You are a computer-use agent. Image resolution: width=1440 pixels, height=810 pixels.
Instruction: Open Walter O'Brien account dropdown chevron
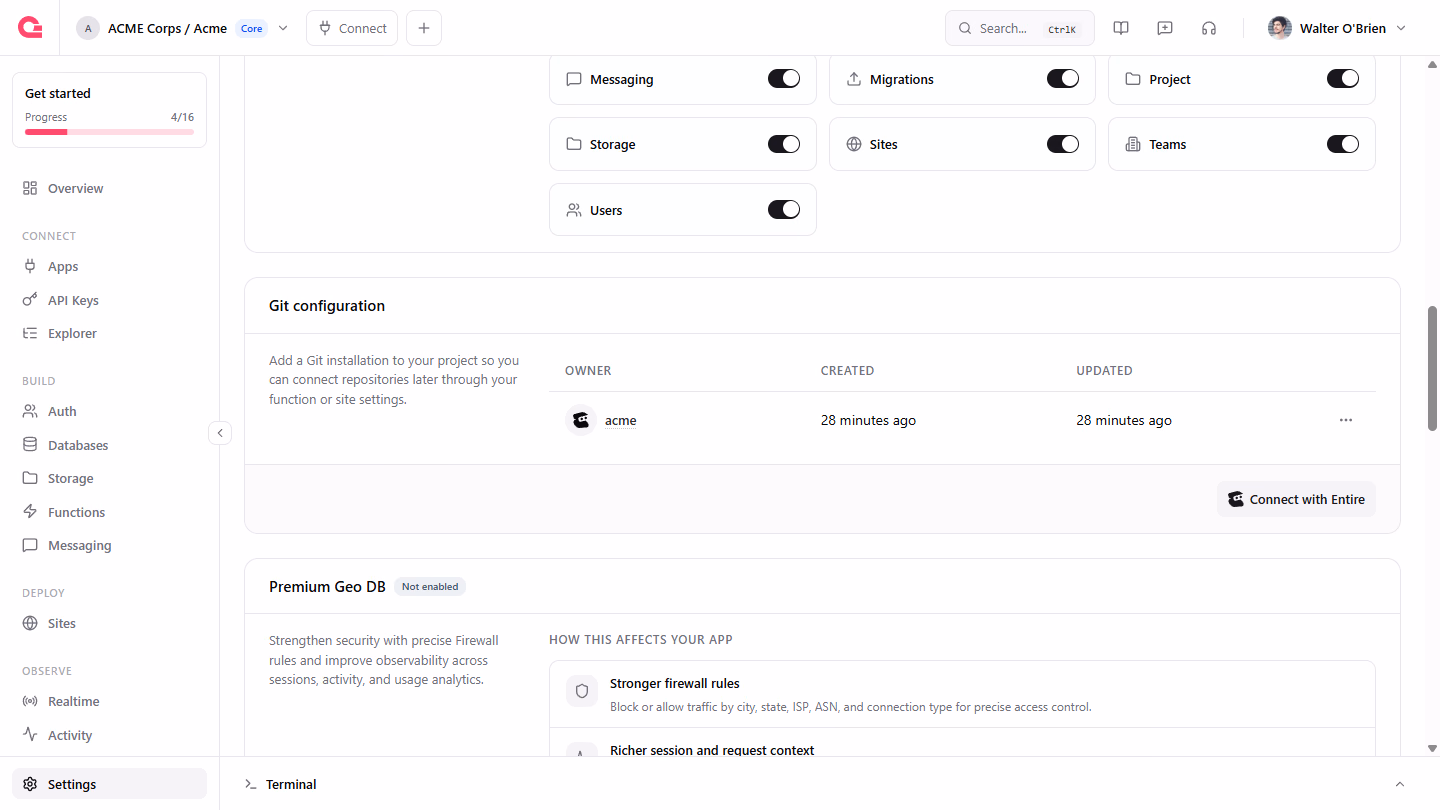pyautogui.click(x=1401, y=28)
